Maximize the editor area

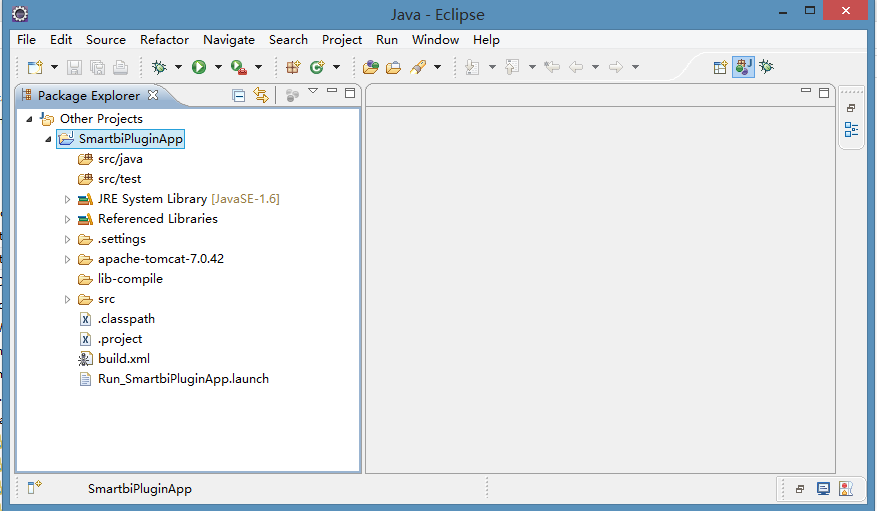point(824,93)
